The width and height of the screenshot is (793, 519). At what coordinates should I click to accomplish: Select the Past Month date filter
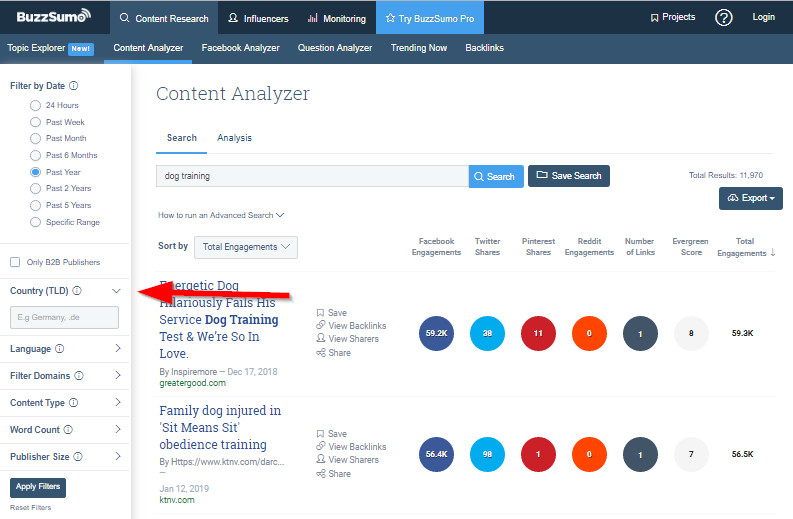pyautogui.click(x=35, y=138)
